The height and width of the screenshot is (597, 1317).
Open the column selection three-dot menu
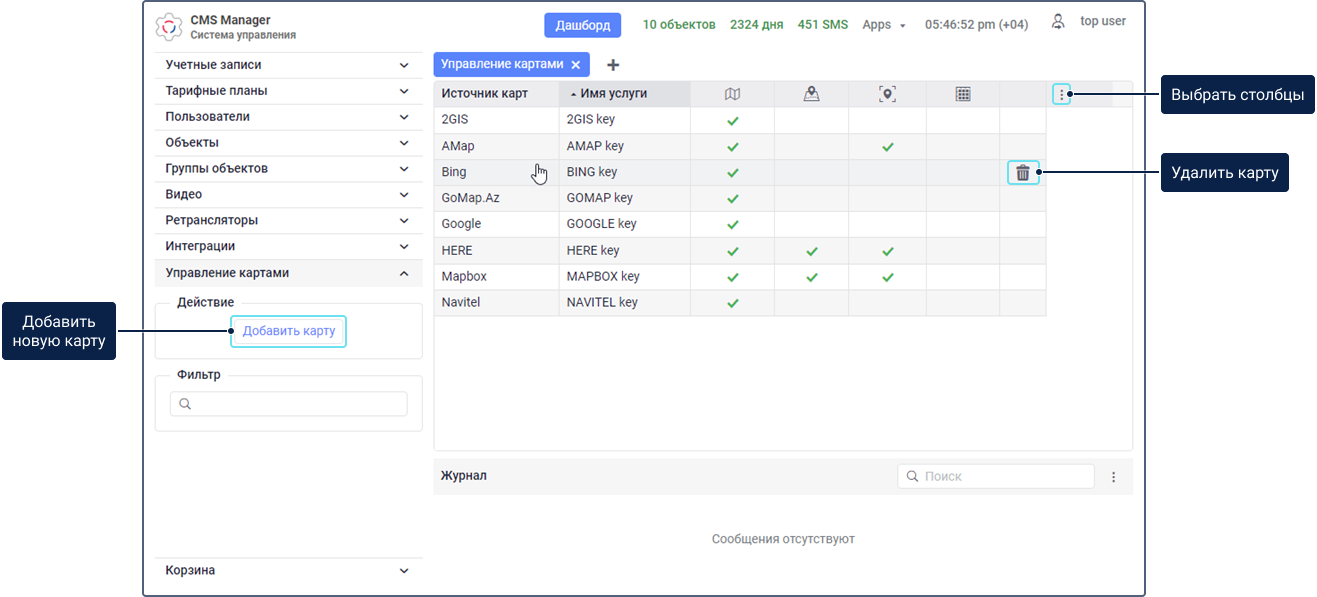tap(1061, 95)
